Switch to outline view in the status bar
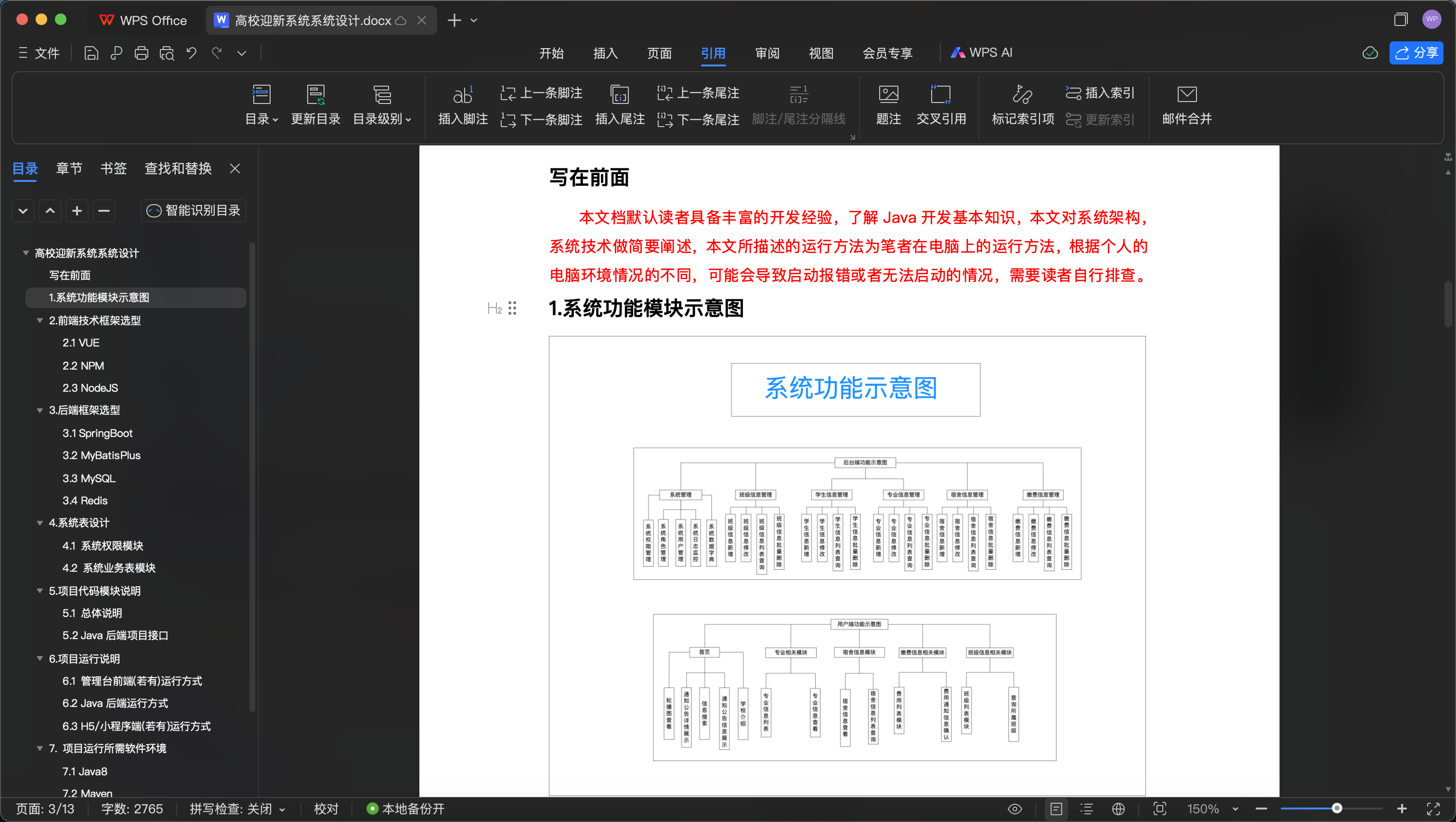The height and width of the screenshot is (822, 1456). click(x=1086, y=809)
